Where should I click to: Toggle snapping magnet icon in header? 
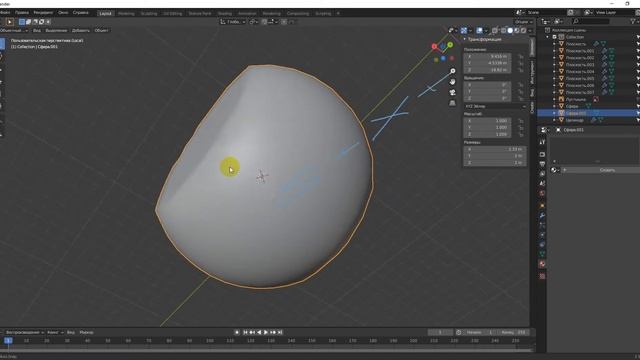point(265,22)
